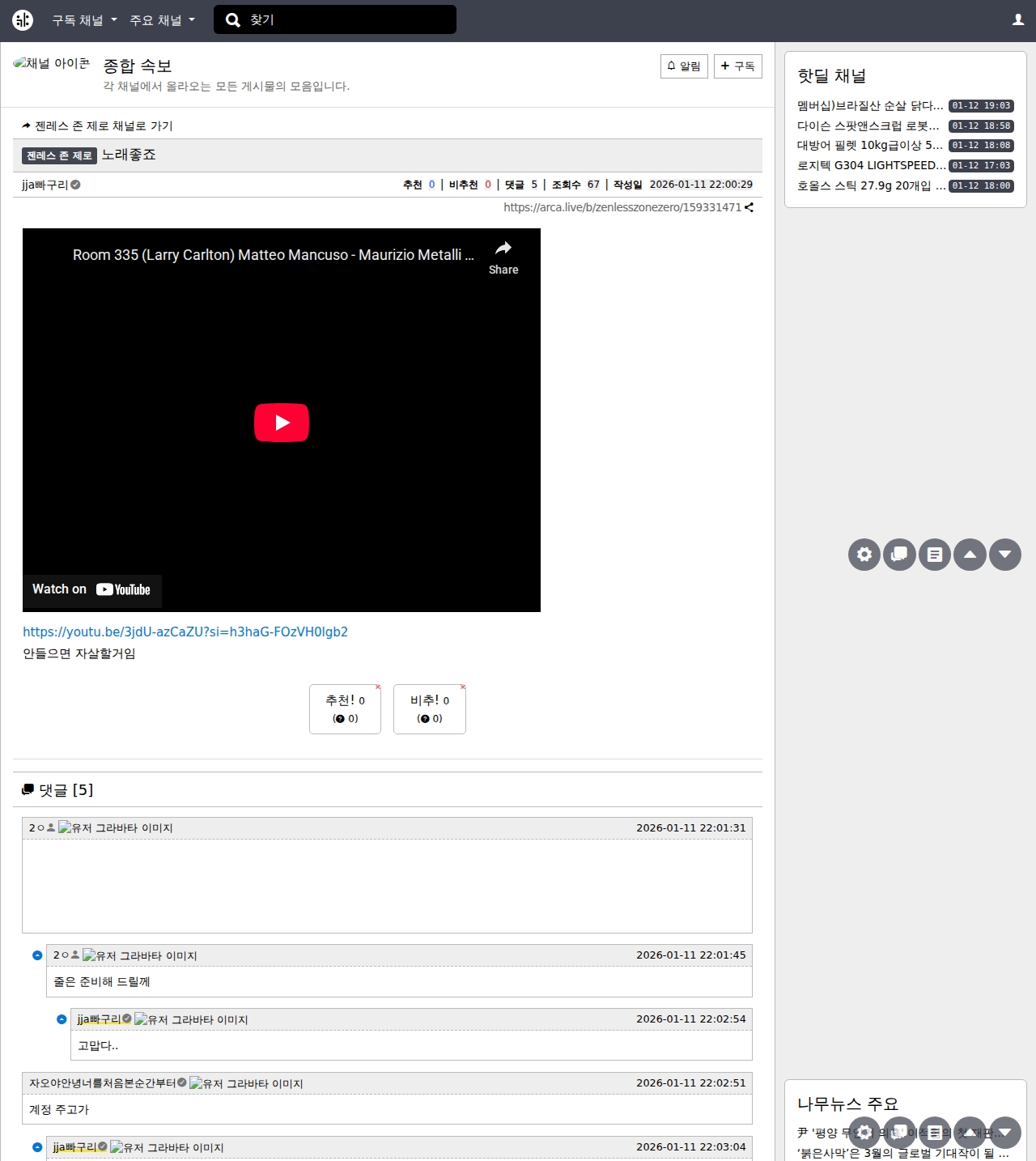Click the share icon beside the post URL

(749, 208)
